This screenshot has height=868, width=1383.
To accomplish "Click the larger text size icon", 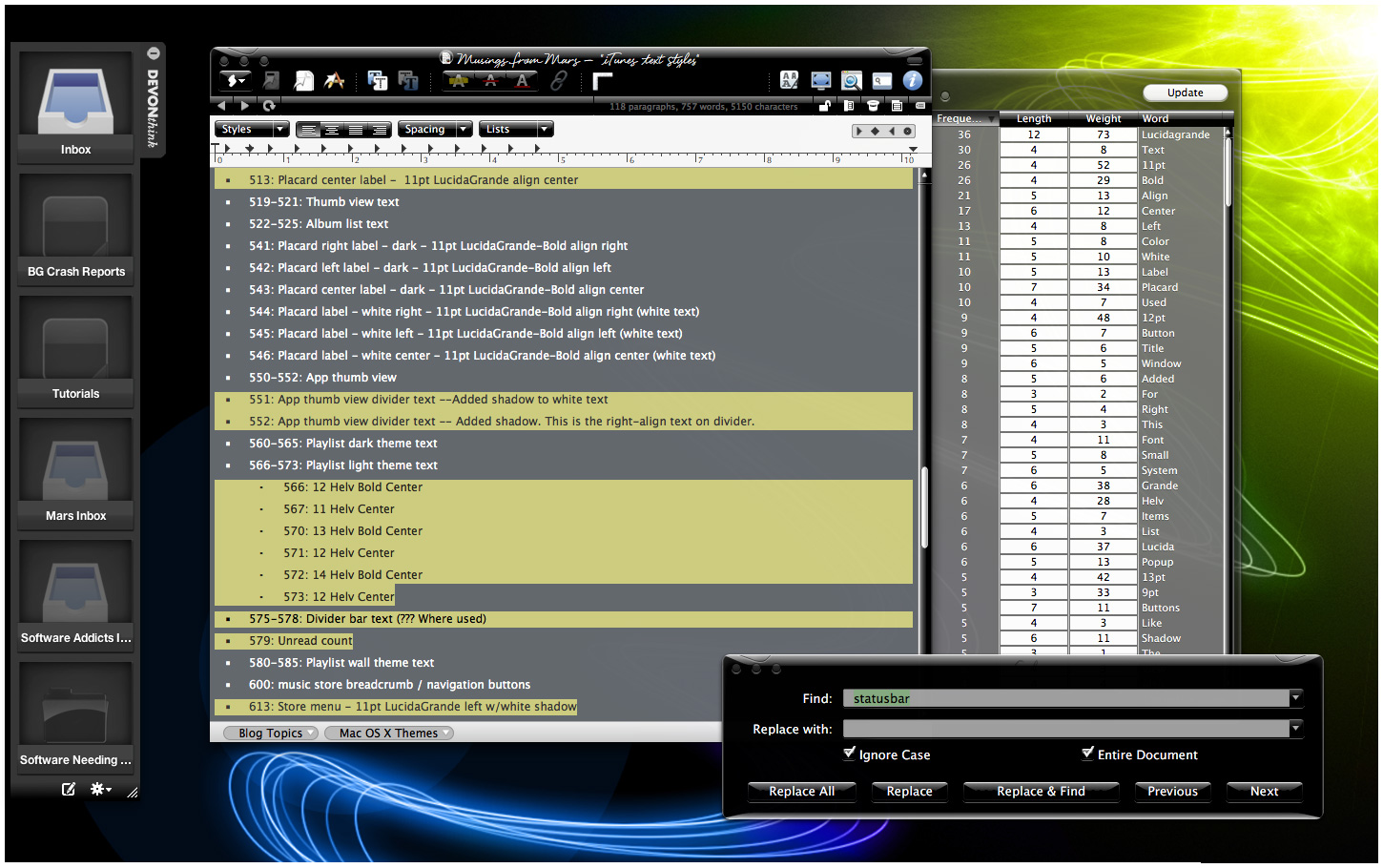I will tap(377, 81).
